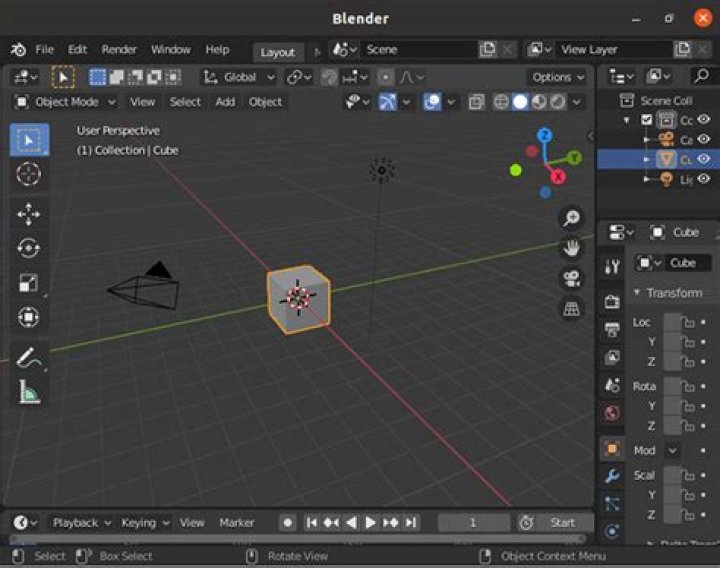Switch to the Layout workspace tab
The width and height of the screenshot is (720, 568).
tap(278, 52)
